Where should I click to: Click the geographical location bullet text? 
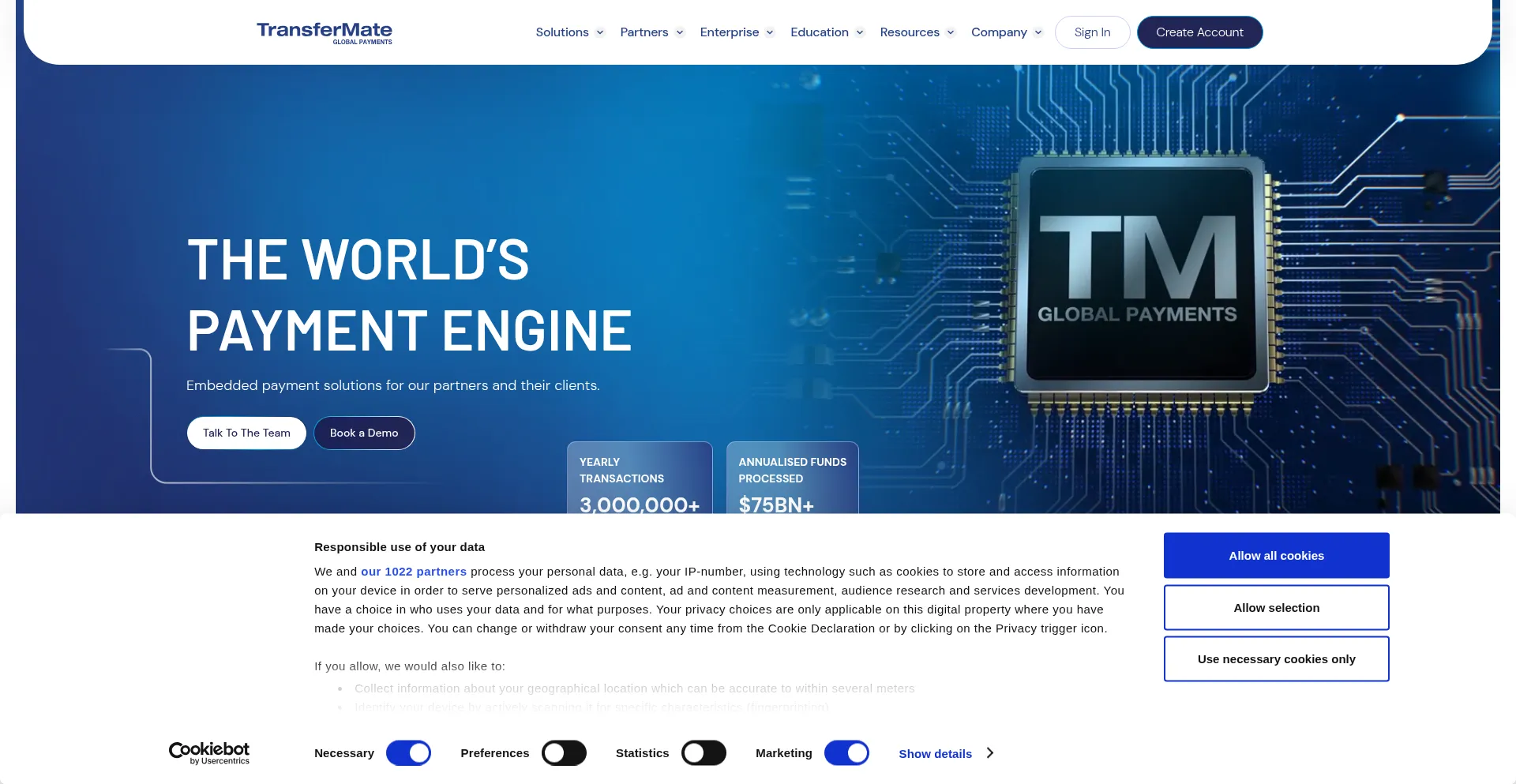[x=635, y=688]
